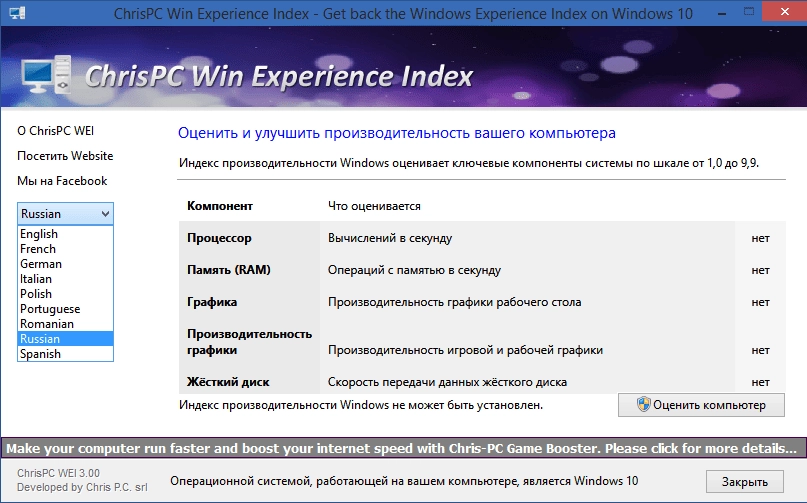Click the Оценить компьютер button
The image size is (807, 503).
pyautogui.click(x=701, y=405)
